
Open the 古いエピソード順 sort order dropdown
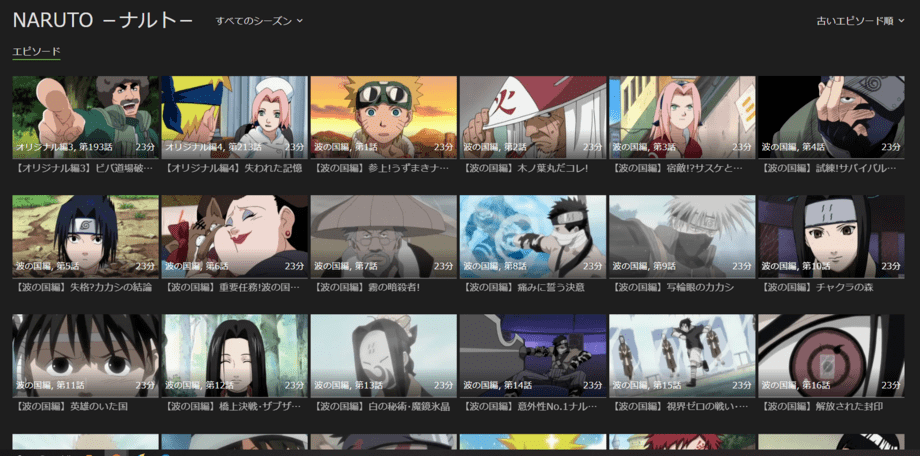click(860, 21)
